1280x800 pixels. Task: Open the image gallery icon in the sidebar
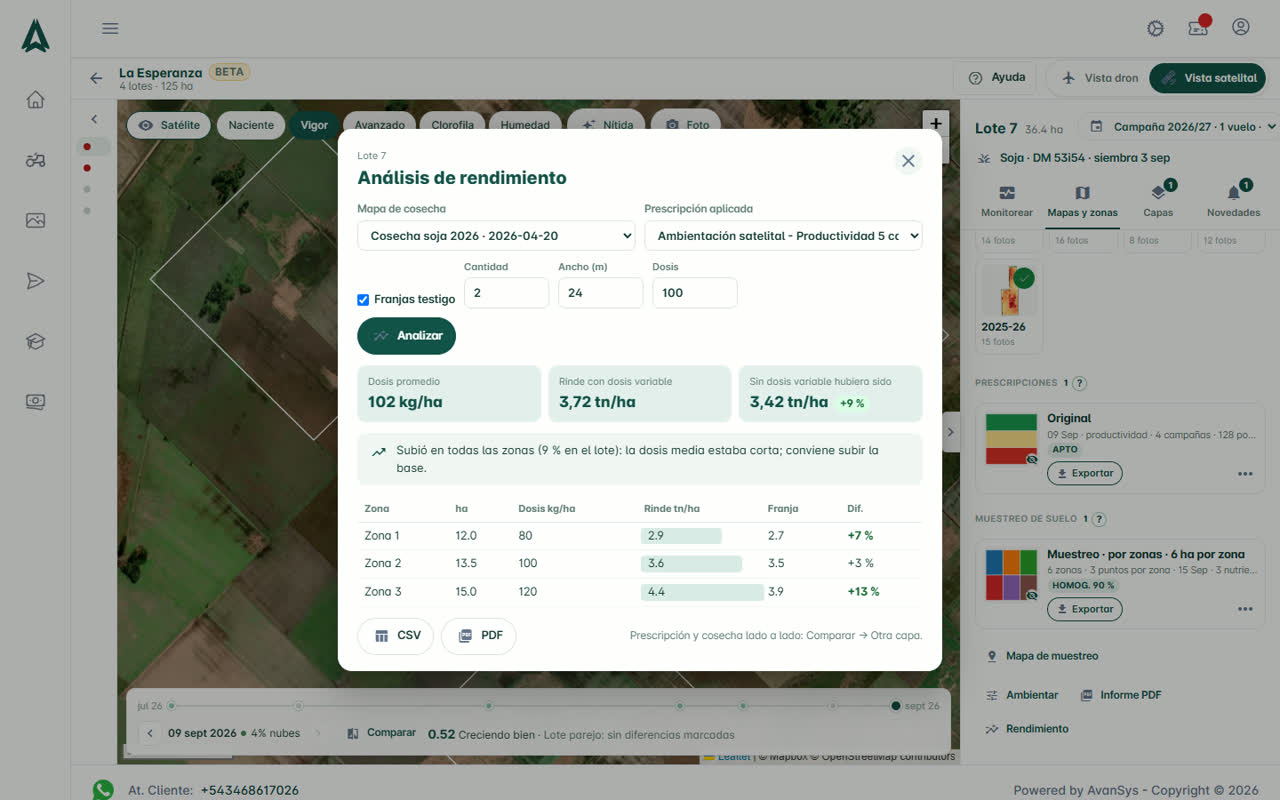coord(35,221)
